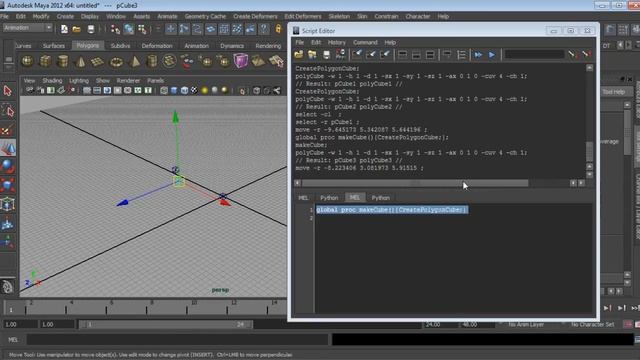Activate the Paint Selection tool

coord(8,129)
